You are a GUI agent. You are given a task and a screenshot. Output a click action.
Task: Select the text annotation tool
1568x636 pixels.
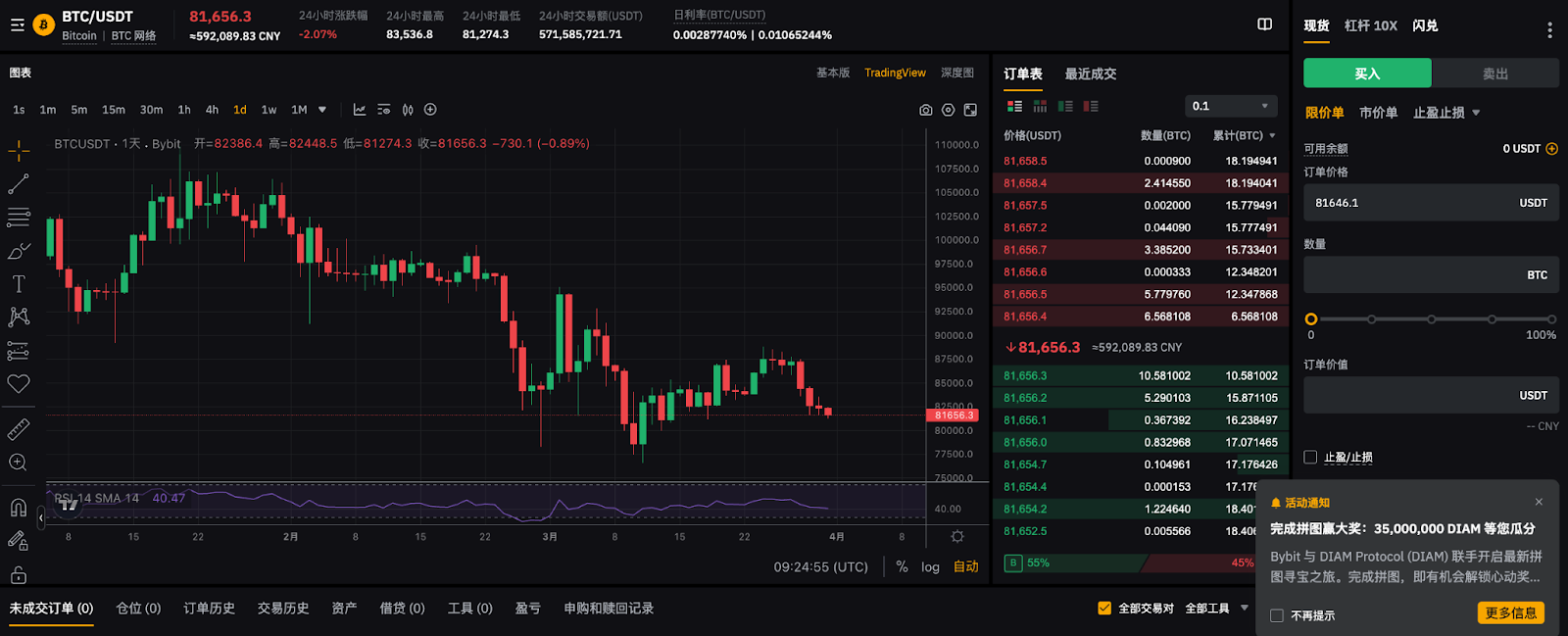[19, 284]
